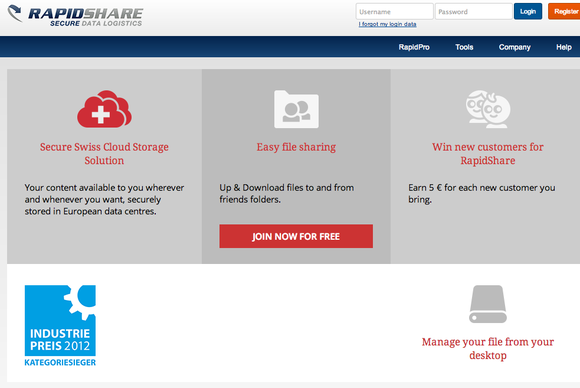Click the shared folder icon
The image size is (580, 388).
(x=296, y=109)
